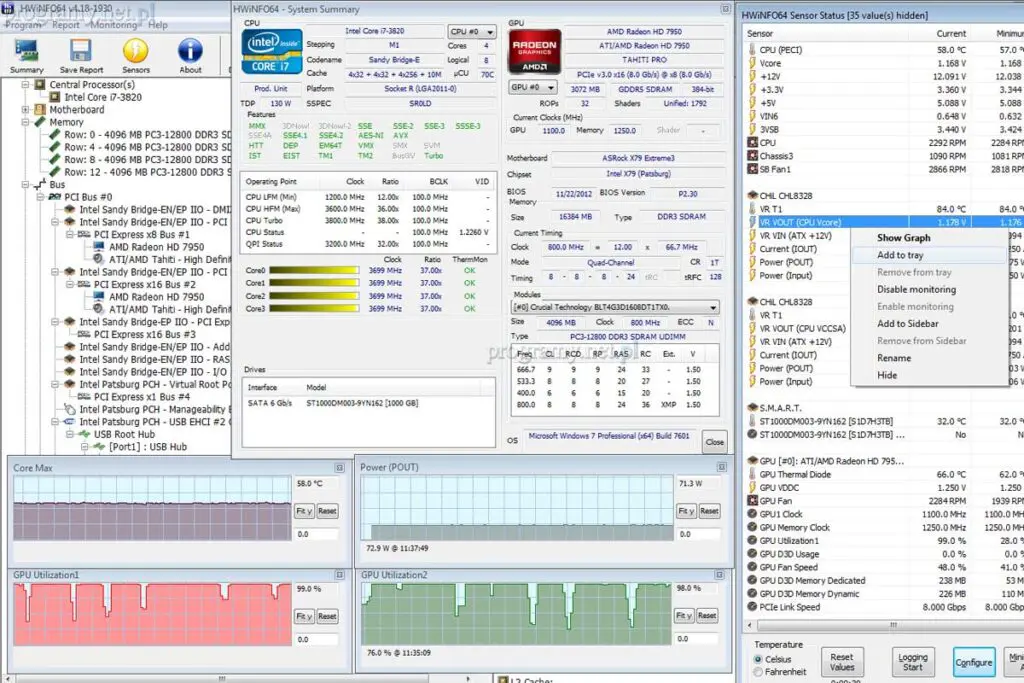
Task: Collapse the Bus tree node
Action: pos(25,184)
